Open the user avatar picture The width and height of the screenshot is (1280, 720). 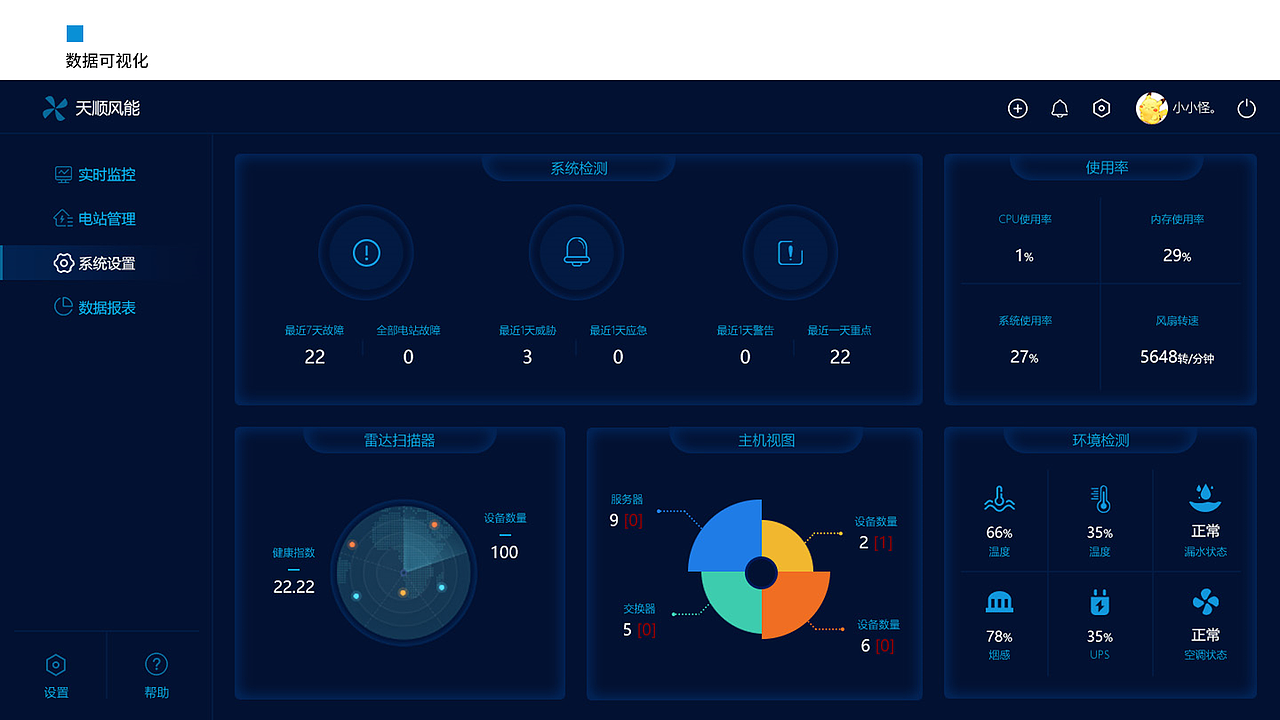[1152, 108]
